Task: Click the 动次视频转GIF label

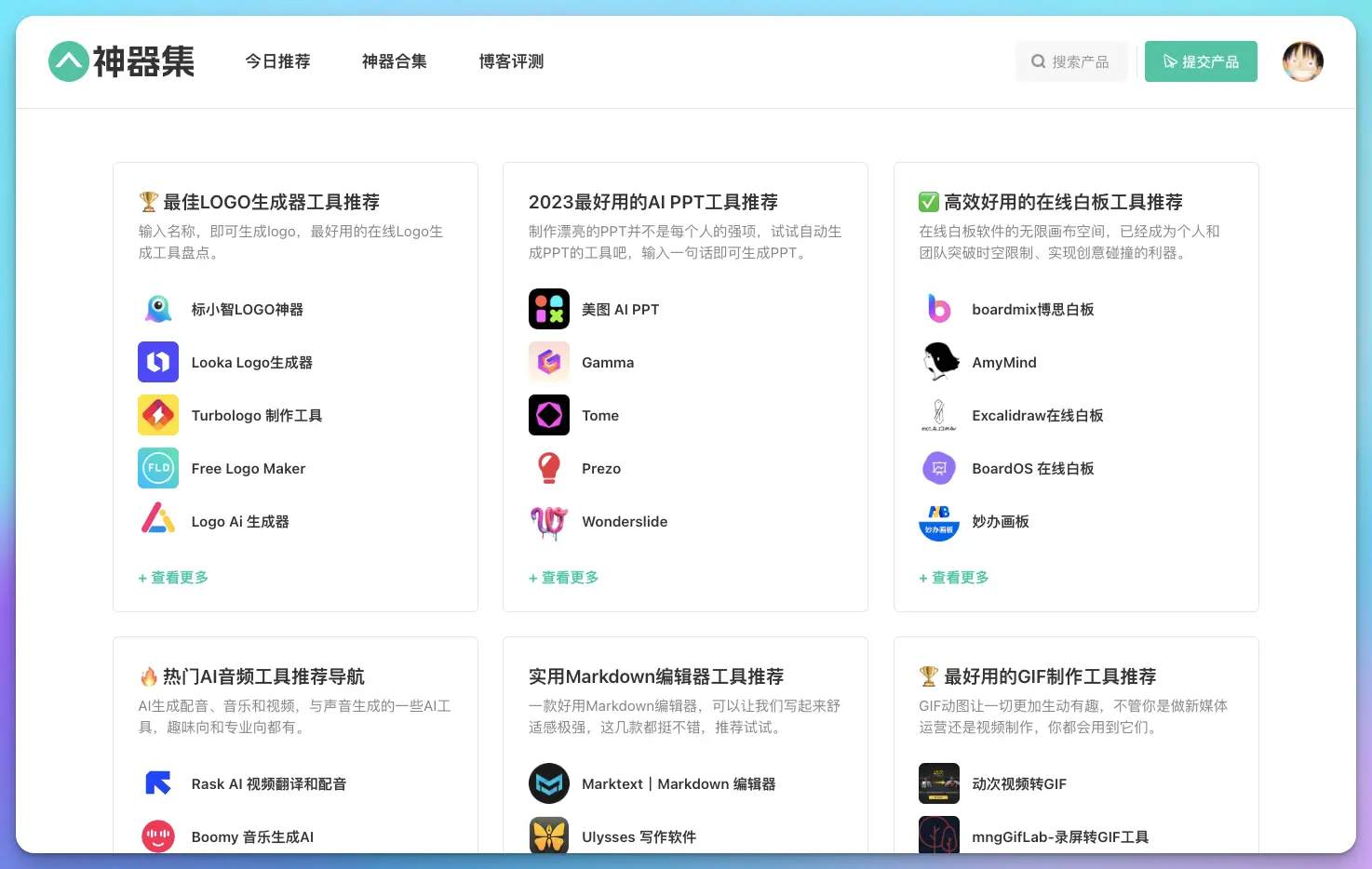Action: point(1019,783)
